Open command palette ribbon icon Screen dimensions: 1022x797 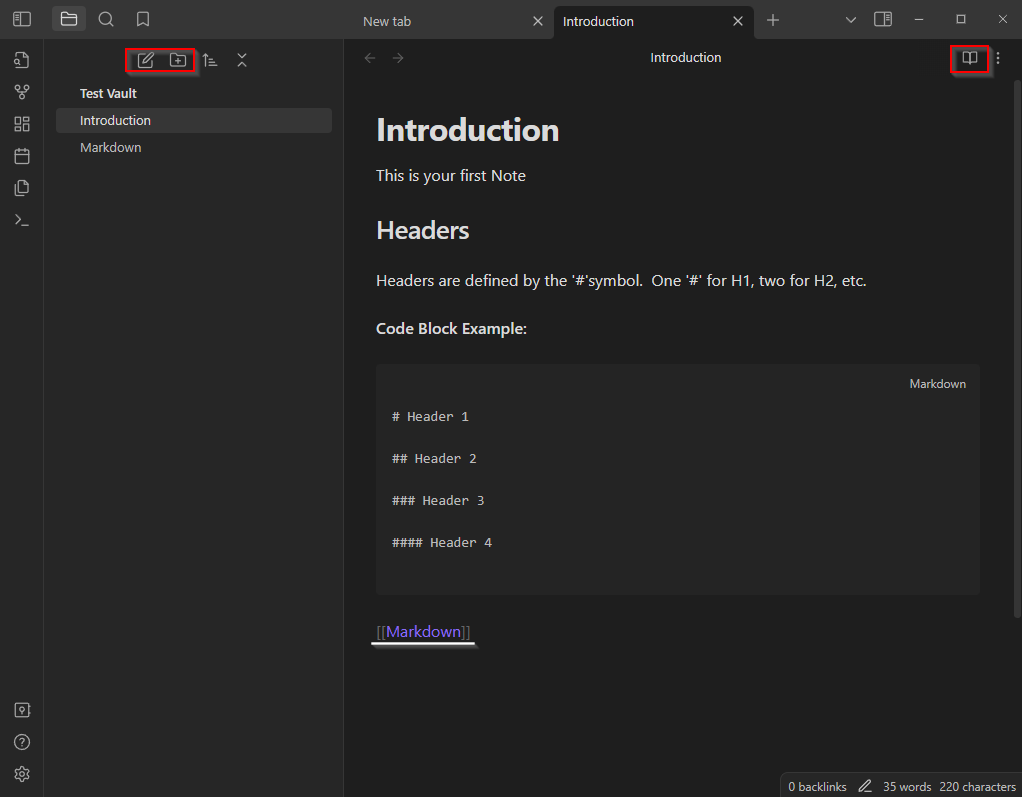(22, 220)
